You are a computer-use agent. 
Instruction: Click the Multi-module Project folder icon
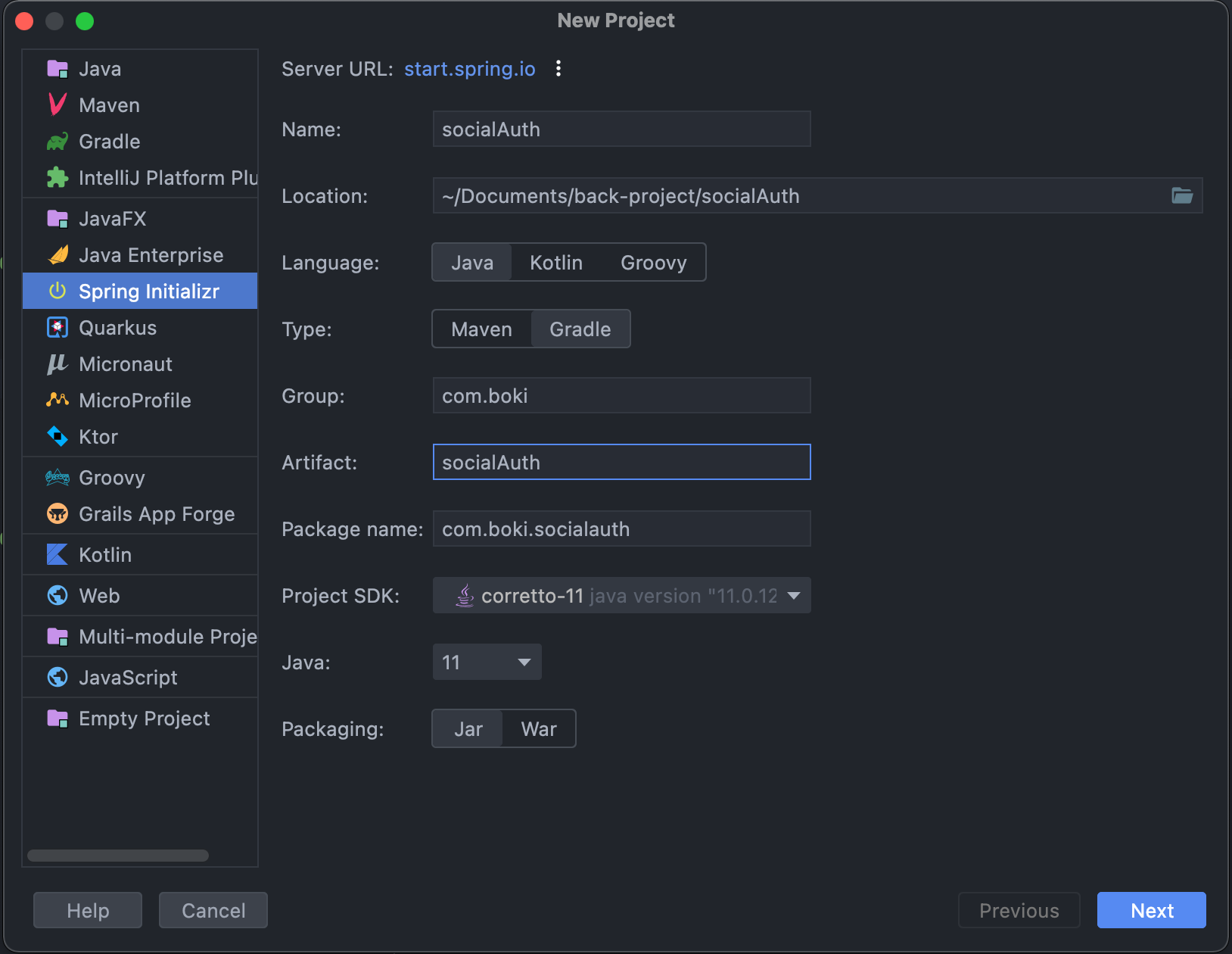(x=58, y=637)
